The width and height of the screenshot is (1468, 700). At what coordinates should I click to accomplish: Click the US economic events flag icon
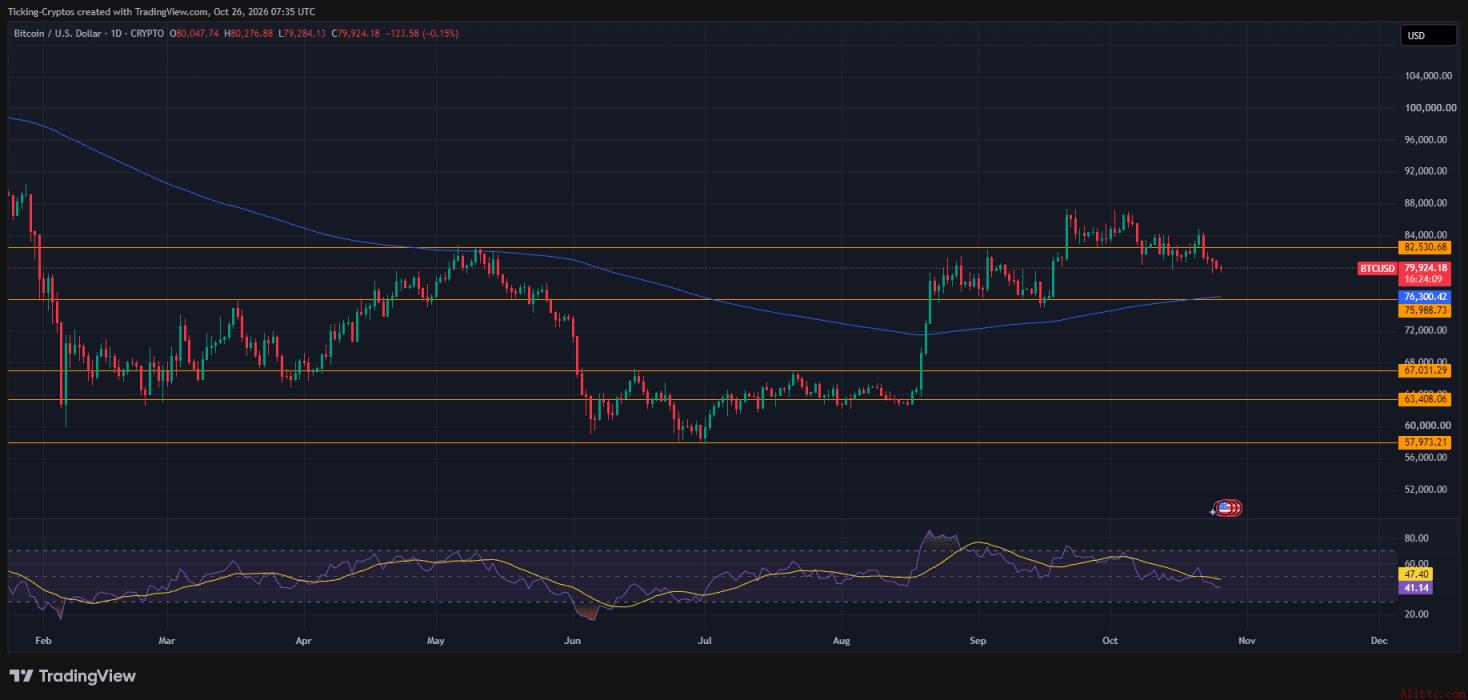[1224, 509]
